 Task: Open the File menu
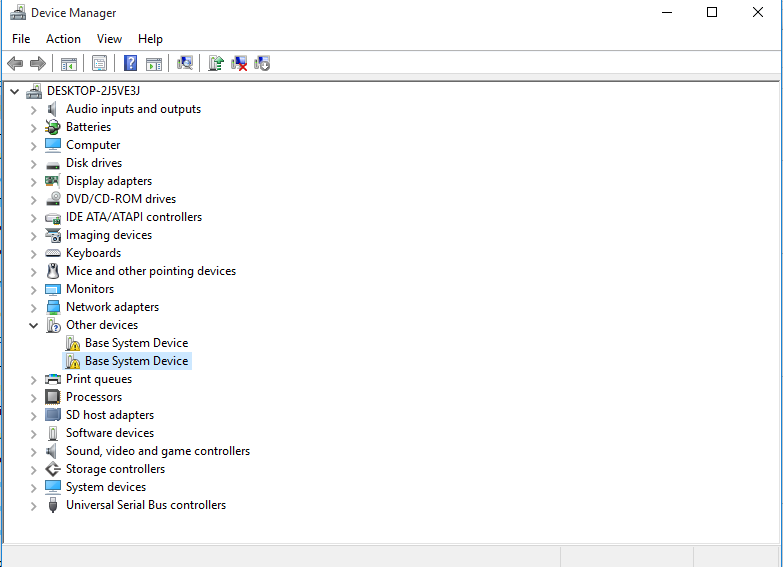[21, 39]
